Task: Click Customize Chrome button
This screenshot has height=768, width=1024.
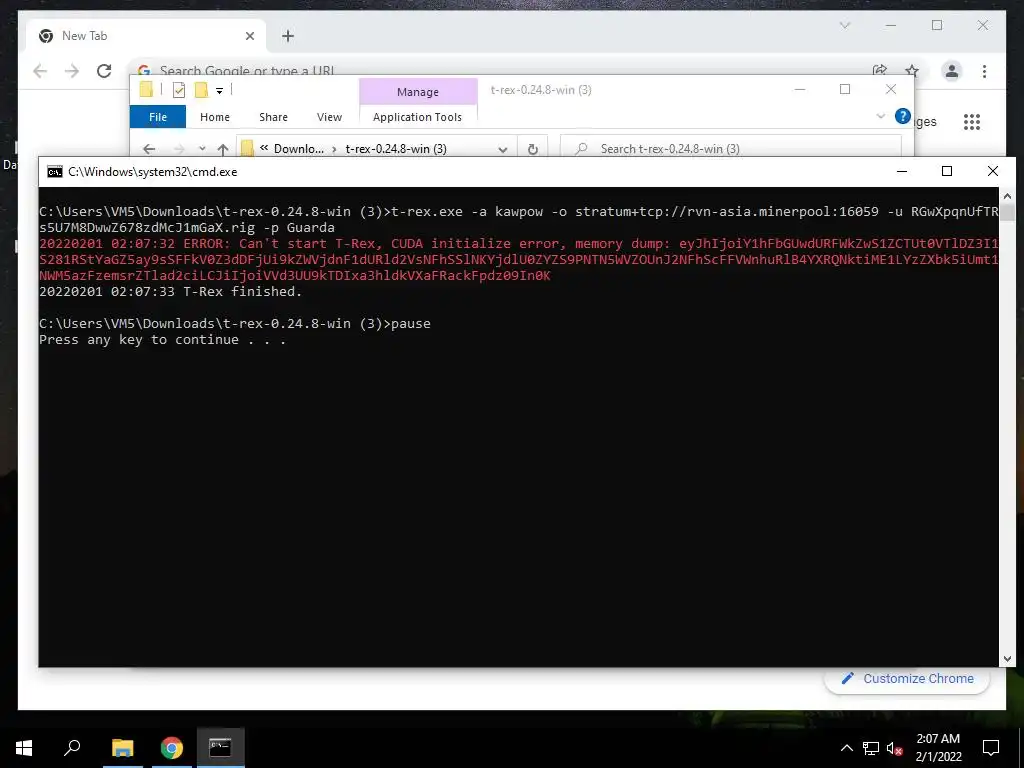Action: [907, 679]
